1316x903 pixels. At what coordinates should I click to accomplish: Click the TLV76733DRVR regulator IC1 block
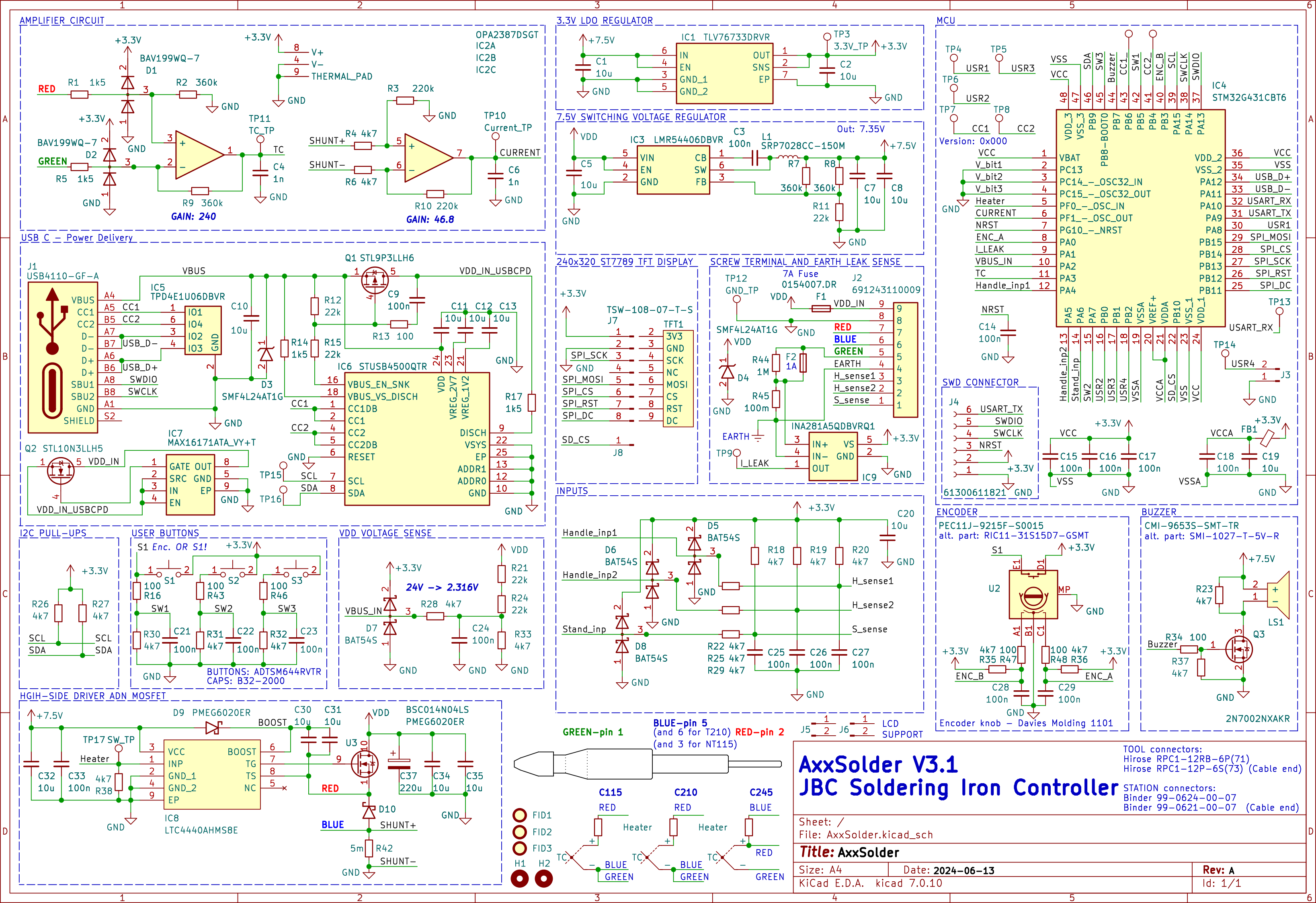724,74
